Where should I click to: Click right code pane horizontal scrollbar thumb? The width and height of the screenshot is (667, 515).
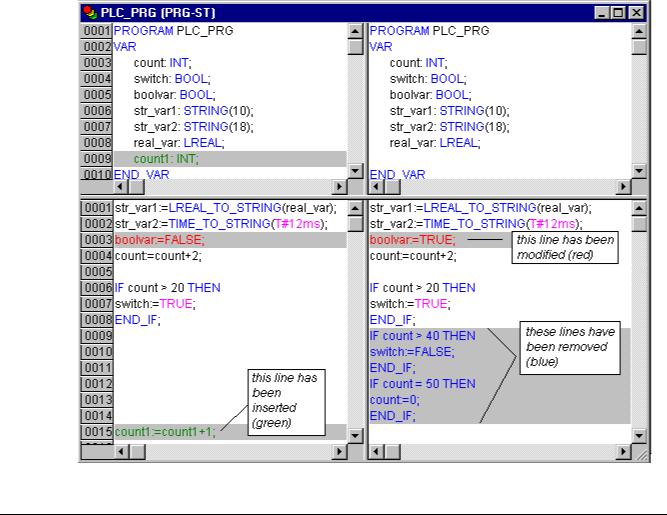(x=392, y=451)
